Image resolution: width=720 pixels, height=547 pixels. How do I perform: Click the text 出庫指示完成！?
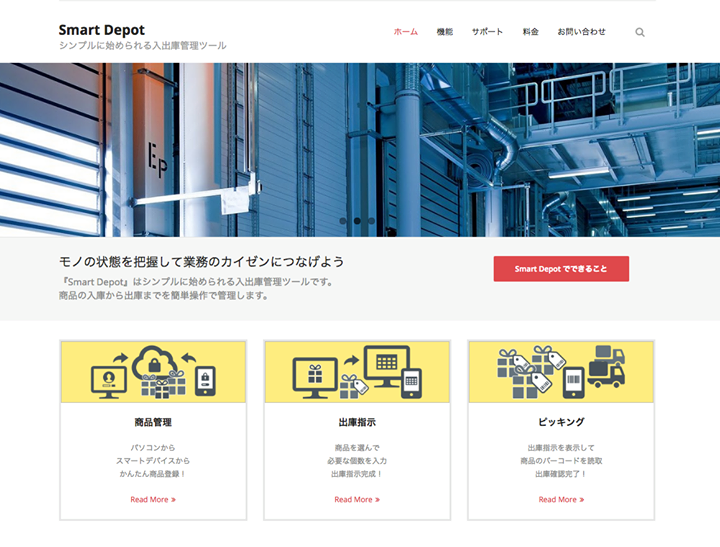pos(357,474)
